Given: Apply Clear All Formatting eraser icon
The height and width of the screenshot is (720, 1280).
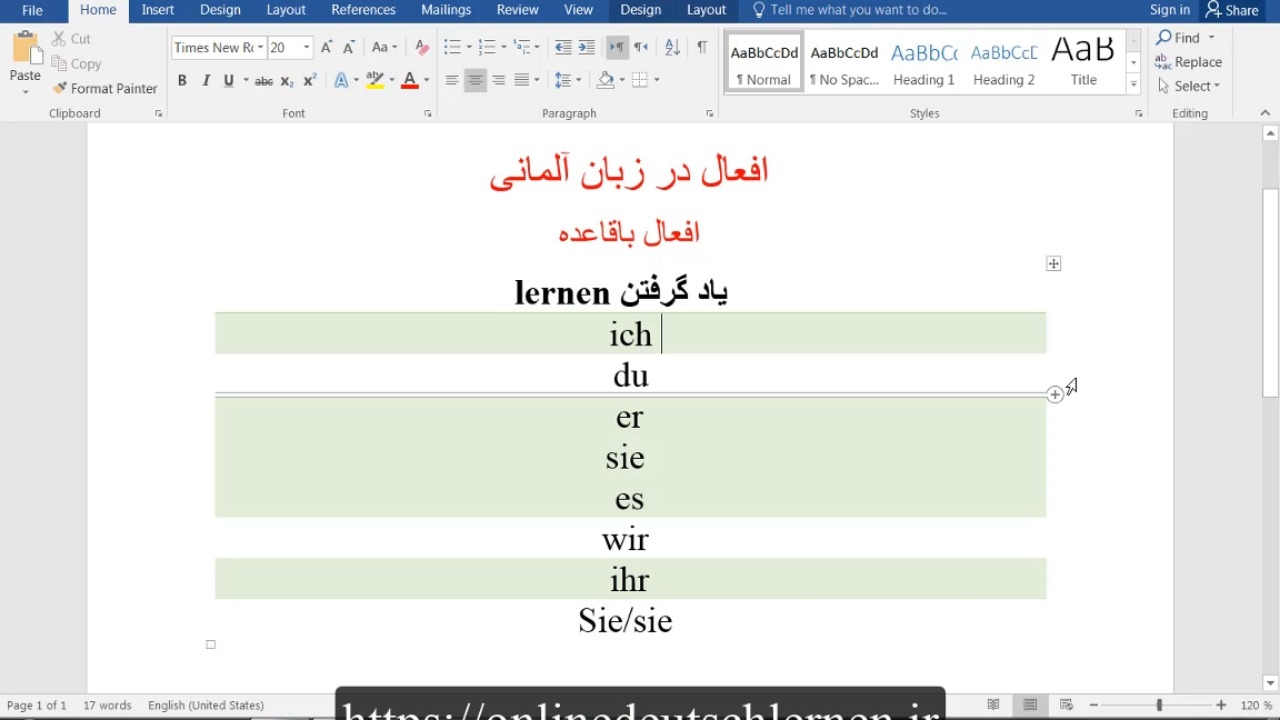Looking at the screenshot, I should tap(421, 48).
